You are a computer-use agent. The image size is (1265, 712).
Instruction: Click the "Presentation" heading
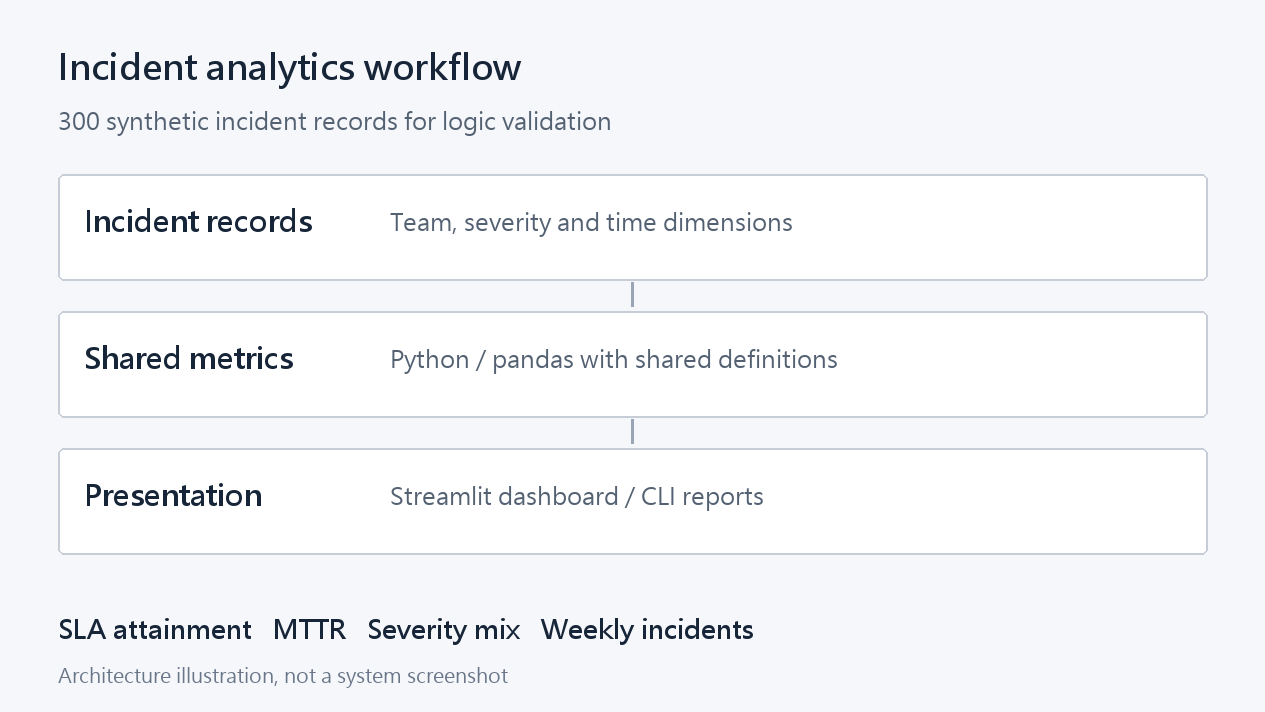click(x=173, y=495)
